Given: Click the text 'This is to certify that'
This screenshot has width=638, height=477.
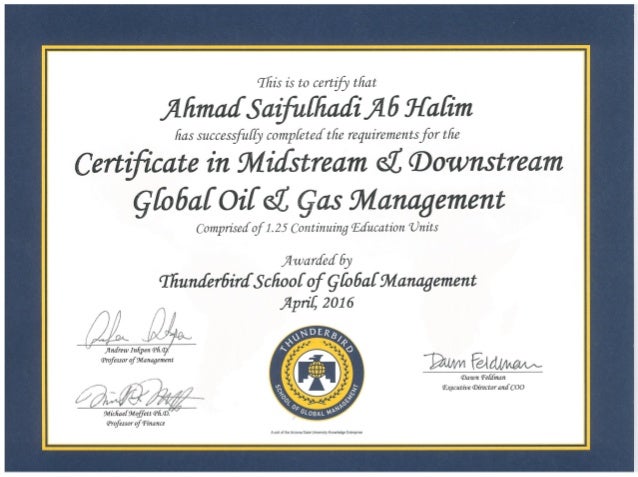Looking at the screenshot, I should click(317, 83).
